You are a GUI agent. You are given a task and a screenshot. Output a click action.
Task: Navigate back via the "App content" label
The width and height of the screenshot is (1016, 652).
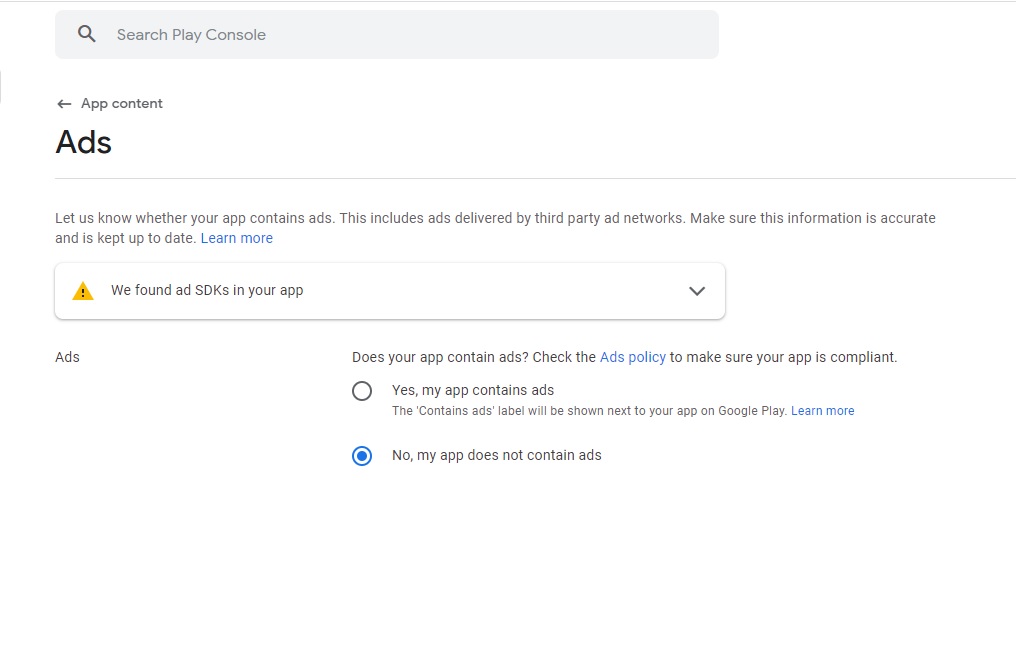pyautogui.click(x=120, y=103)
